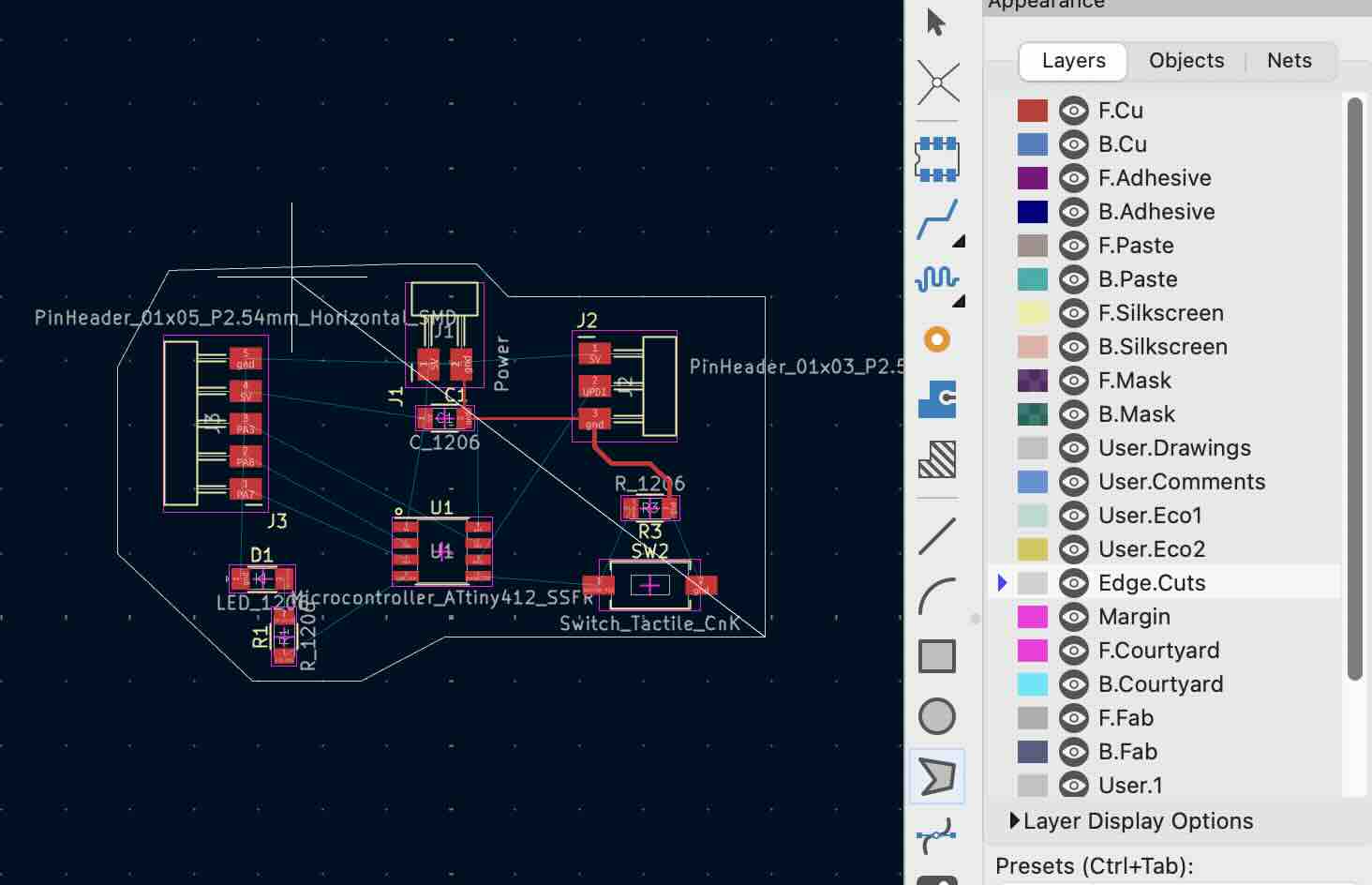Select the B.Courtyard layer name

[x=1160, y=684]
